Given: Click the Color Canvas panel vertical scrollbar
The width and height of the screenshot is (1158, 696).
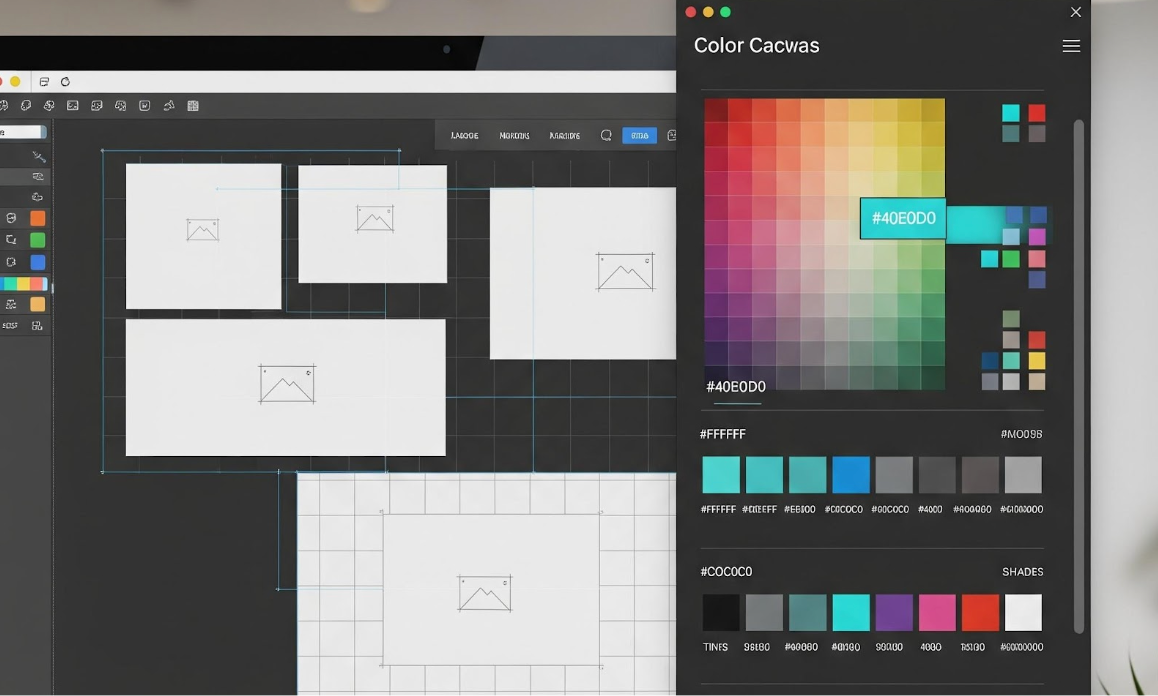Looking at the screenshot, I should pyautogui.click(x=1078, y=375).
